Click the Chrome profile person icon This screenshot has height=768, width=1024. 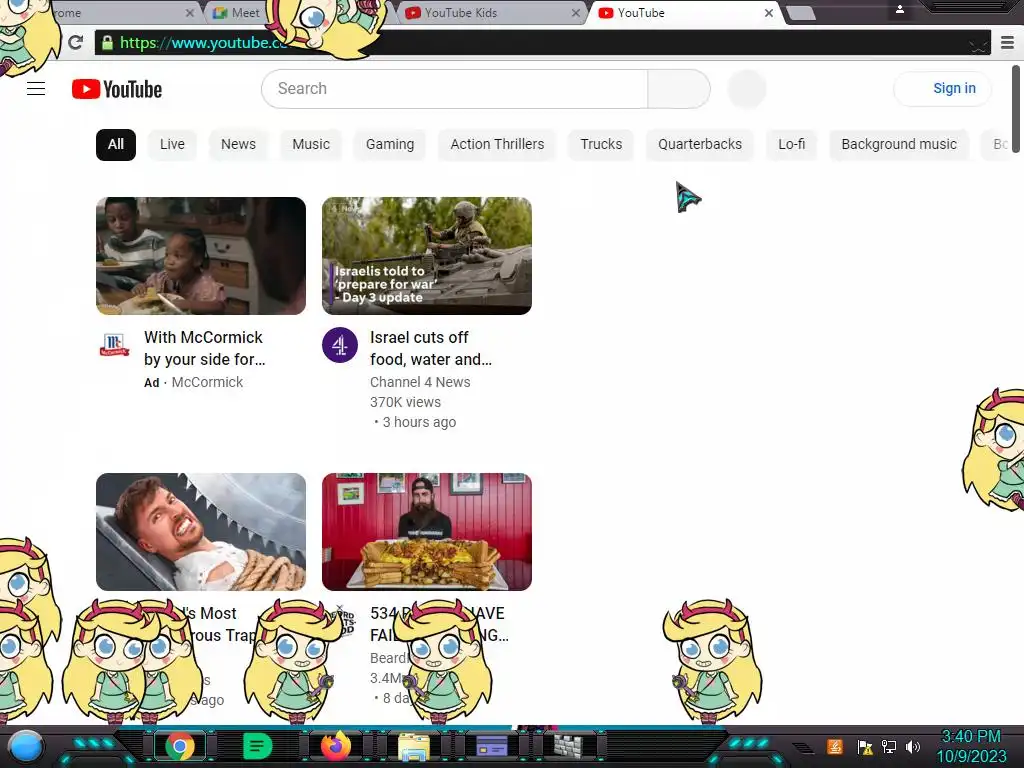point(899,10)
